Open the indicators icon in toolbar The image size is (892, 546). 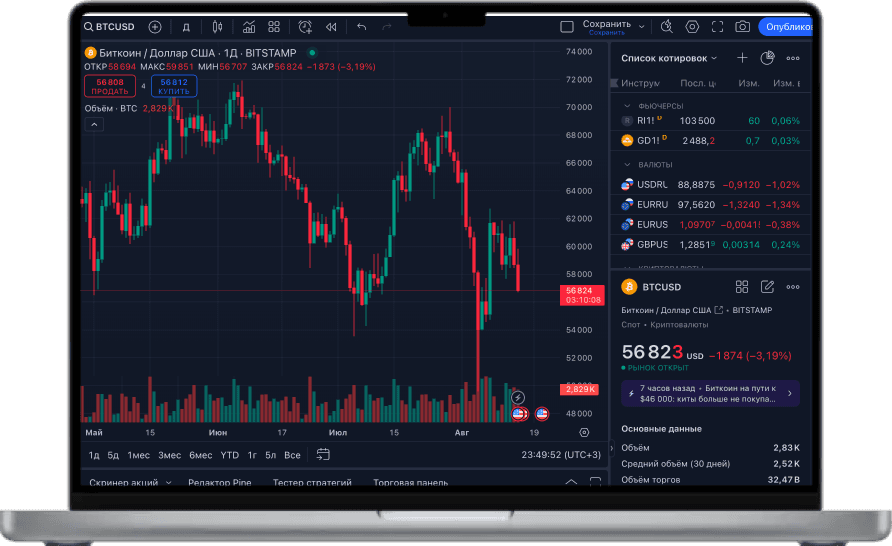tap(249, 27)
